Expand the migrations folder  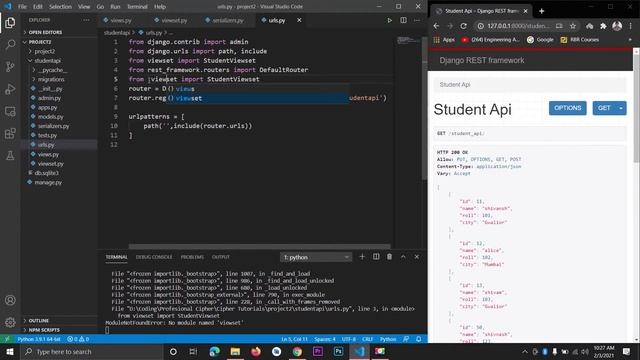[51, 80]
